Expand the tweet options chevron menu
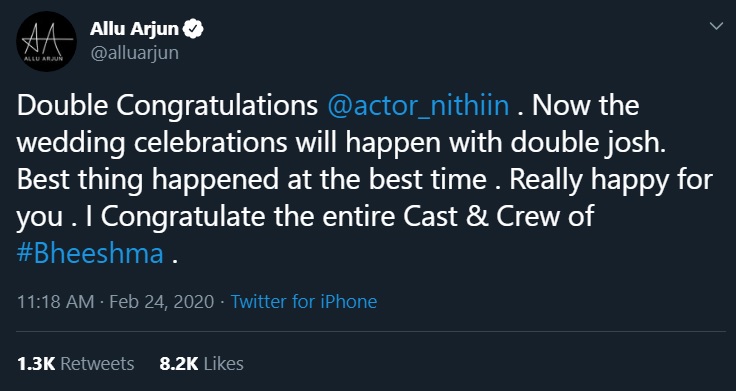The width and height of the screenshot is (736, 391). coord(716,26)
